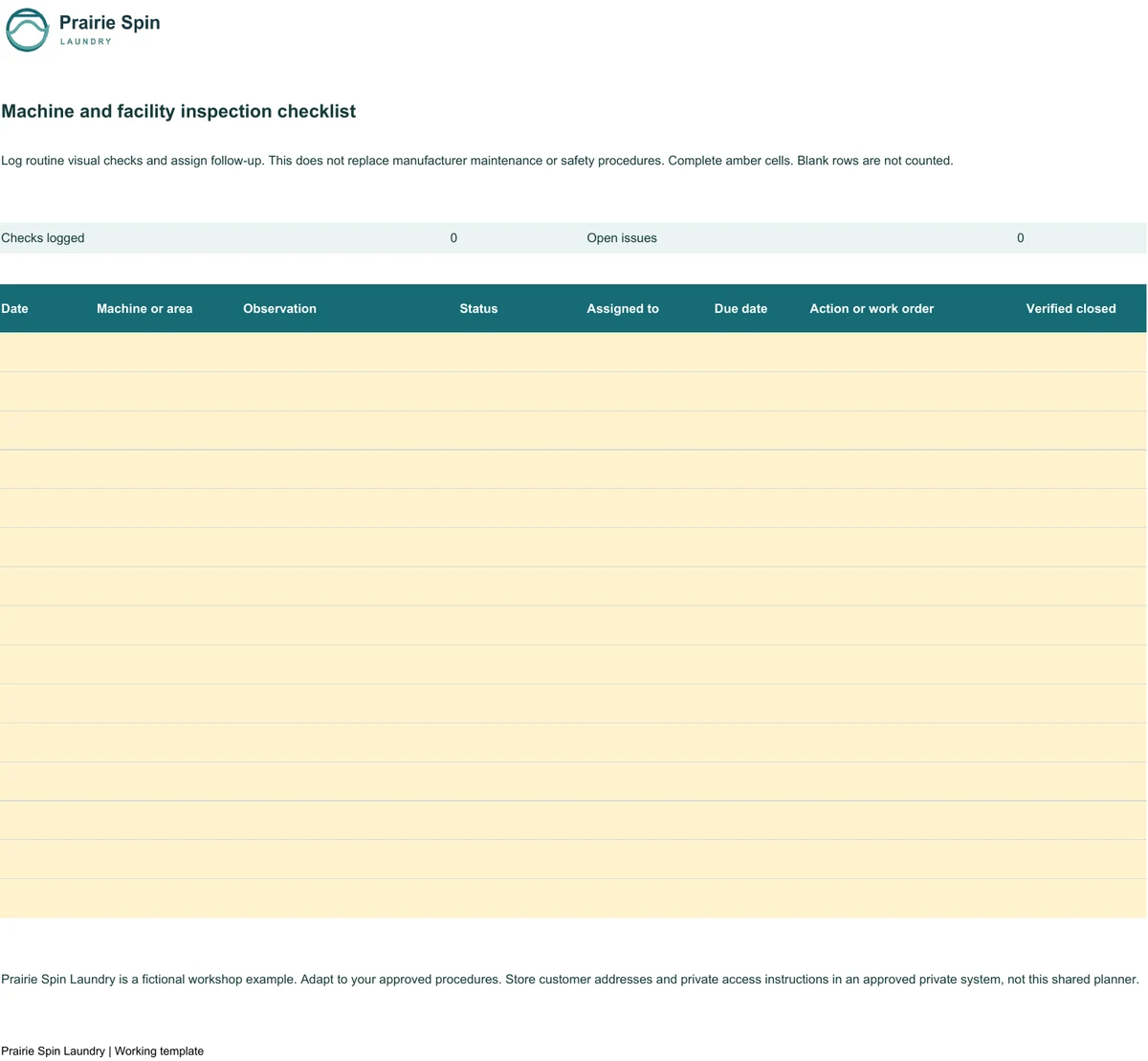Select the 'Checks logged' label

(x=43, y=238)
